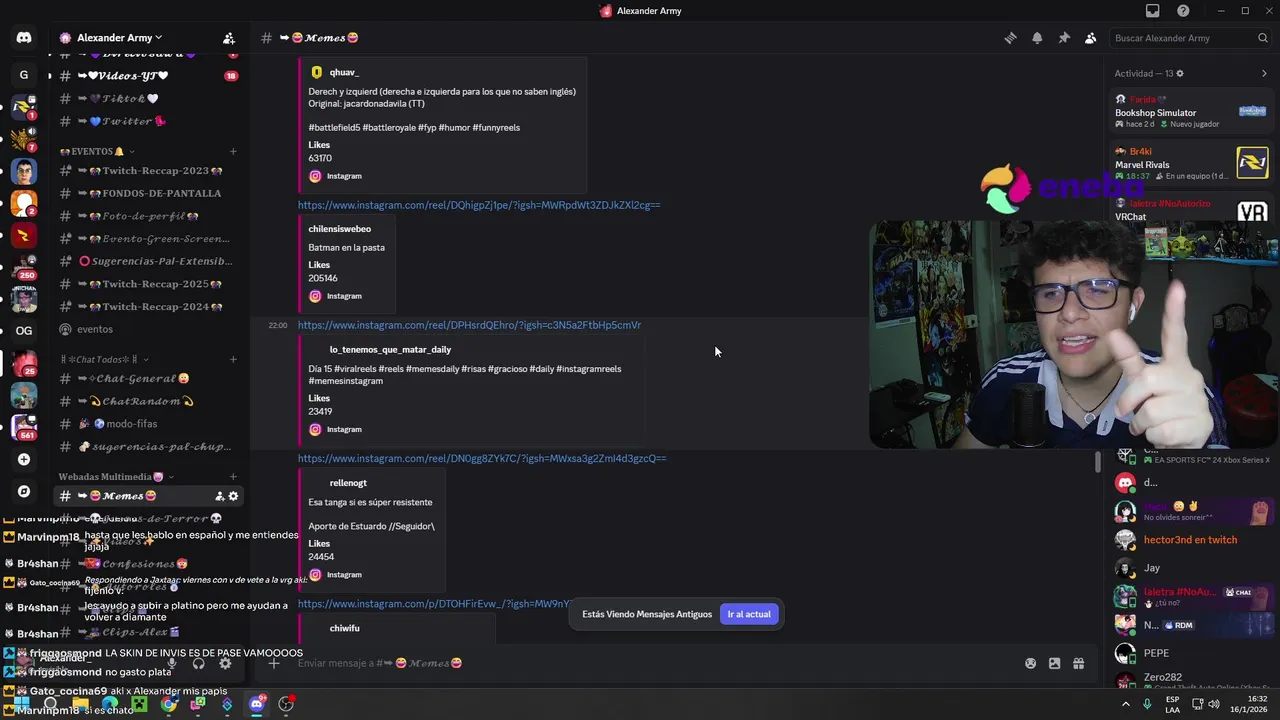Screen dimensions: 1280x720
Task: Open the GIF picker icon
Action: [x=1054, y=663]
